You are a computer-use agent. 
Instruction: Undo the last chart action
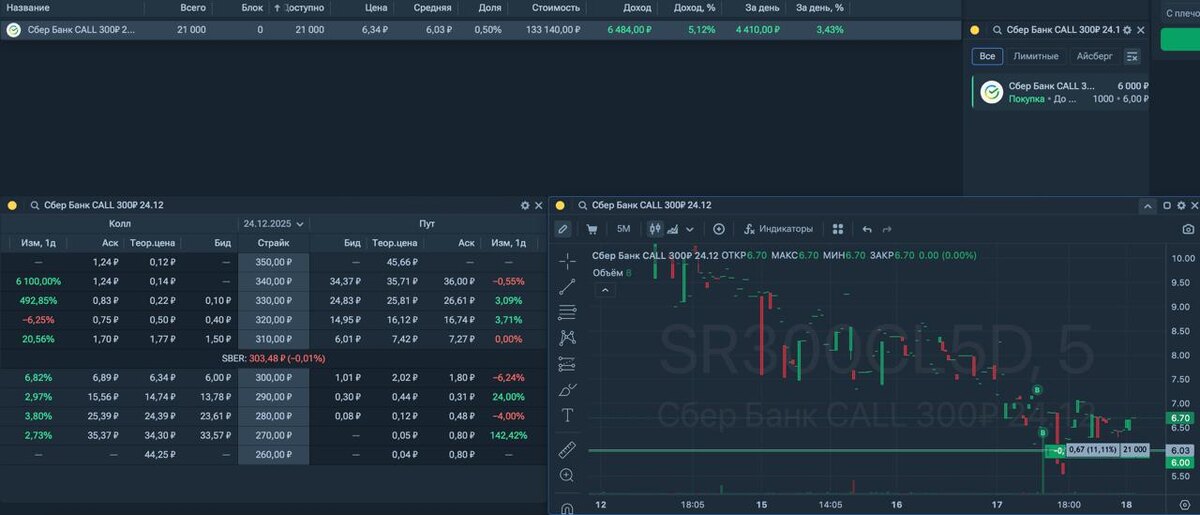(x=867, y=229)
